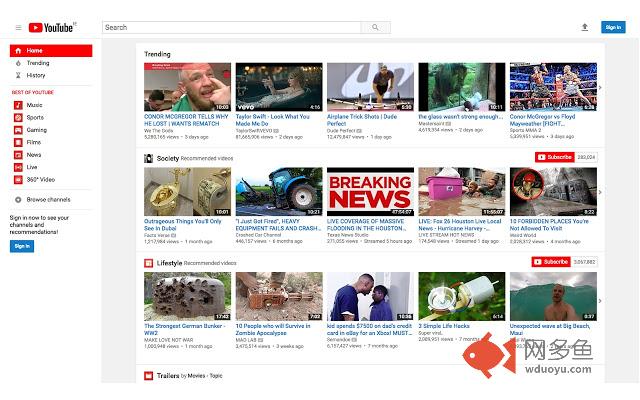Click into the Search field
Viewport: 640px width, 400px height.
coord(231,27)
